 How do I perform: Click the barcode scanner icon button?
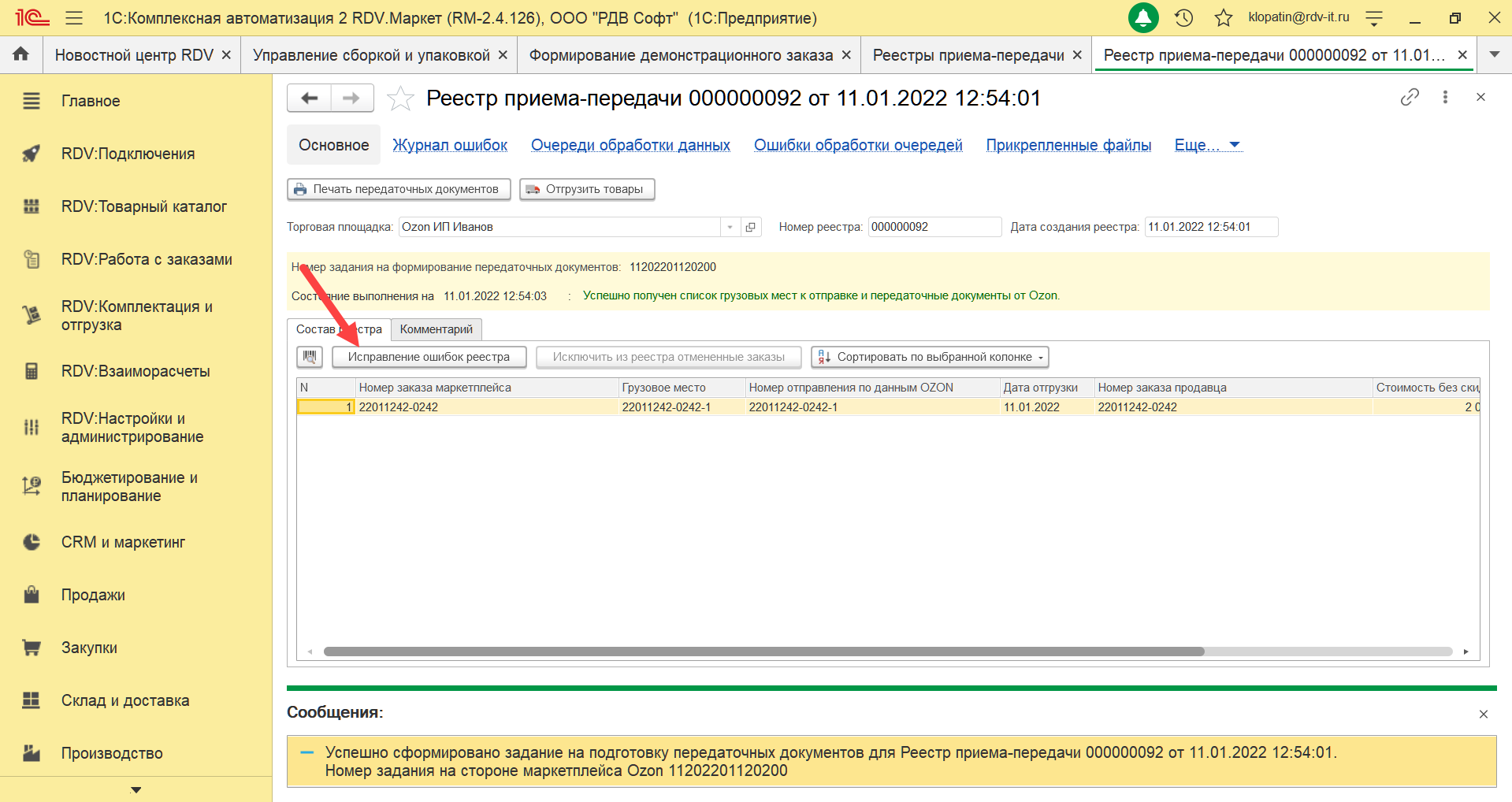[310, 357]
